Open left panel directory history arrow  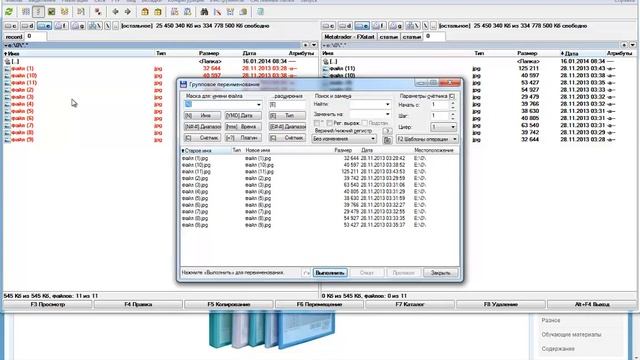click(314, 45)
